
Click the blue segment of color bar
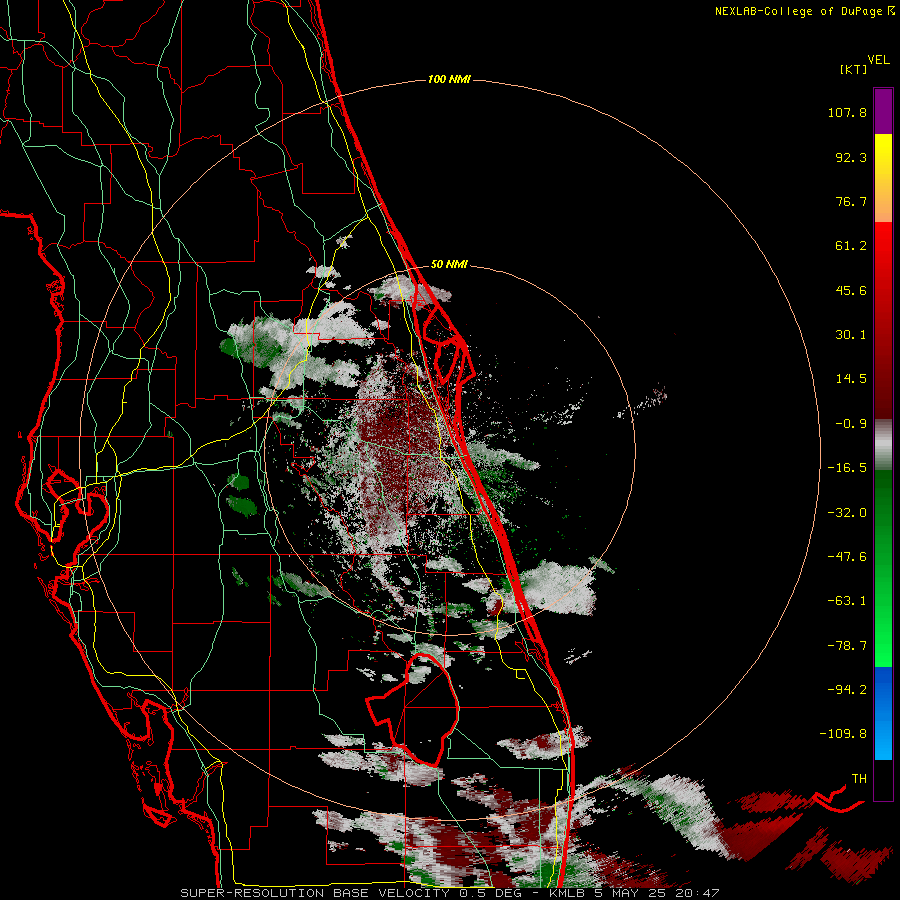(x=883, y=713)
